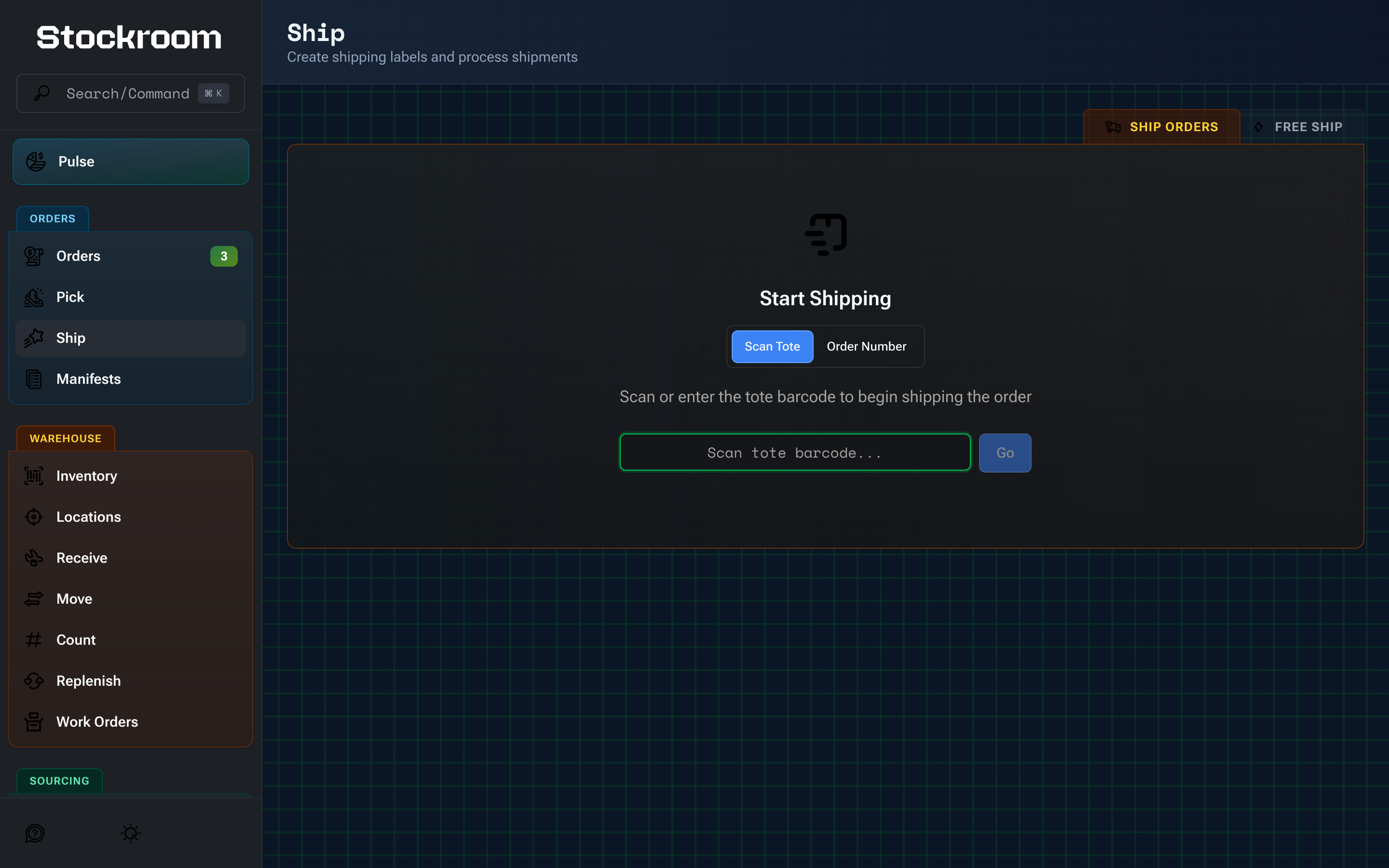The image size is (1389, 868).
Task: Open the Locations page
Action: [131, 516]
